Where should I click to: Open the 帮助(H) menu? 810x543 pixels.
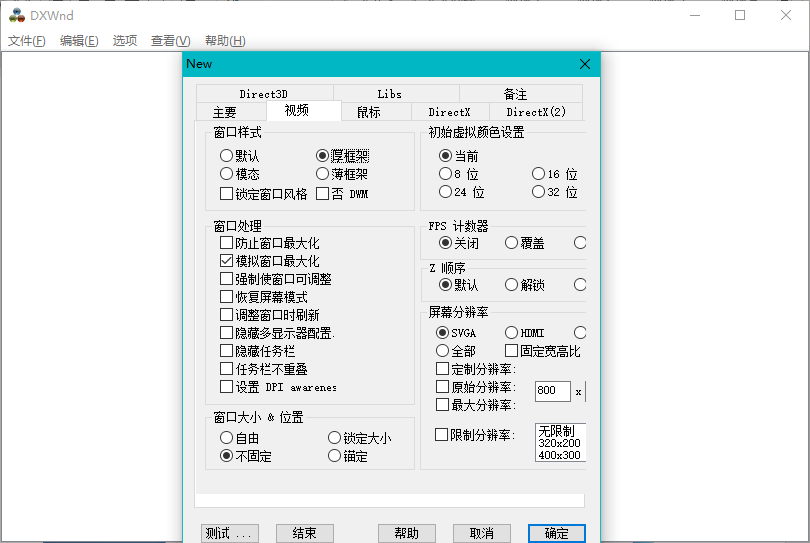click(x=225, y=41)
